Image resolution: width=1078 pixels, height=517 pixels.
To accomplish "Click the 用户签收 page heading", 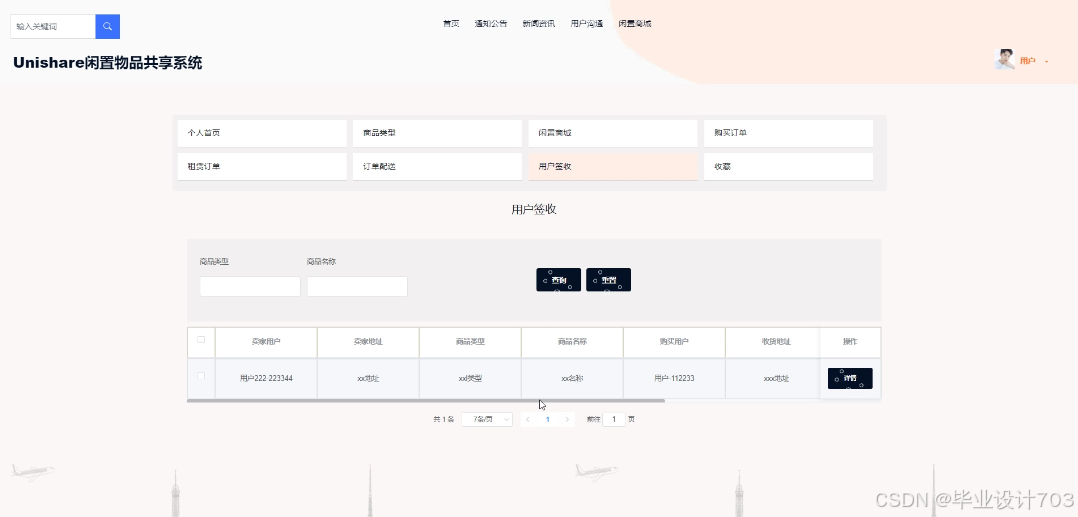I will [534, 210].
